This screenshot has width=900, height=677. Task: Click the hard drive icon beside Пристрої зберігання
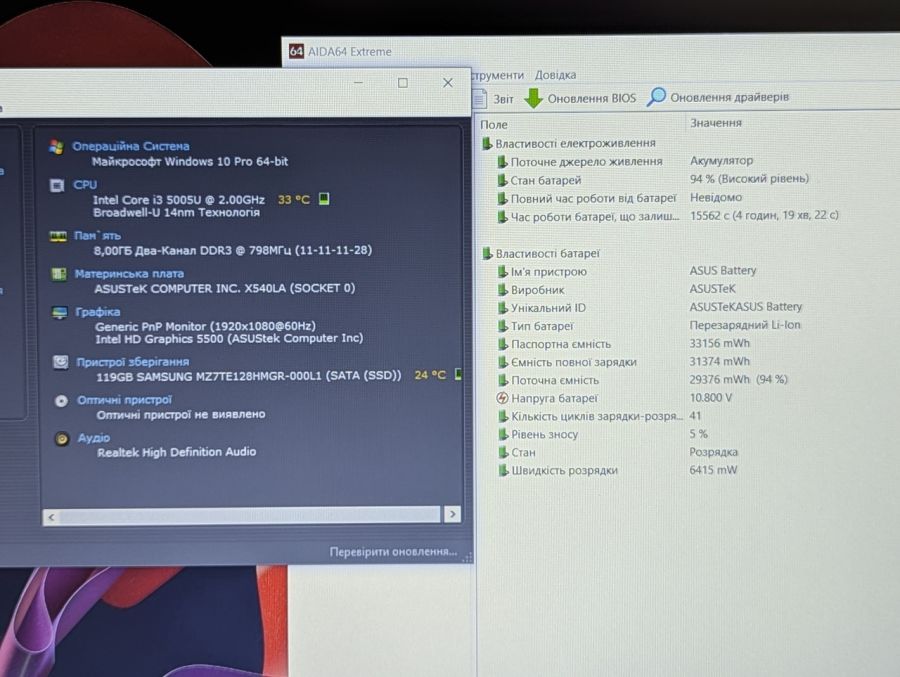tap(60, 362)
